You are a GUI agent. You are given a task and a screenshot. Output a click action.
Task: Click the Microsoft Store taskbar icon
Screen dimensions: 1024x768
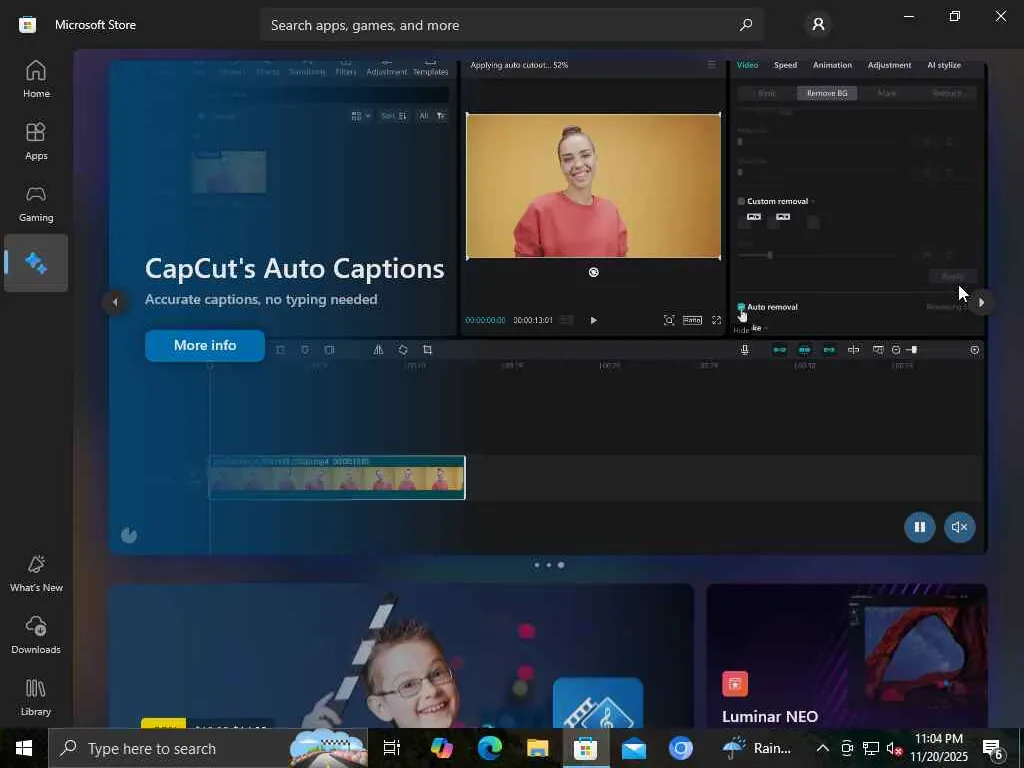[585, 748]
